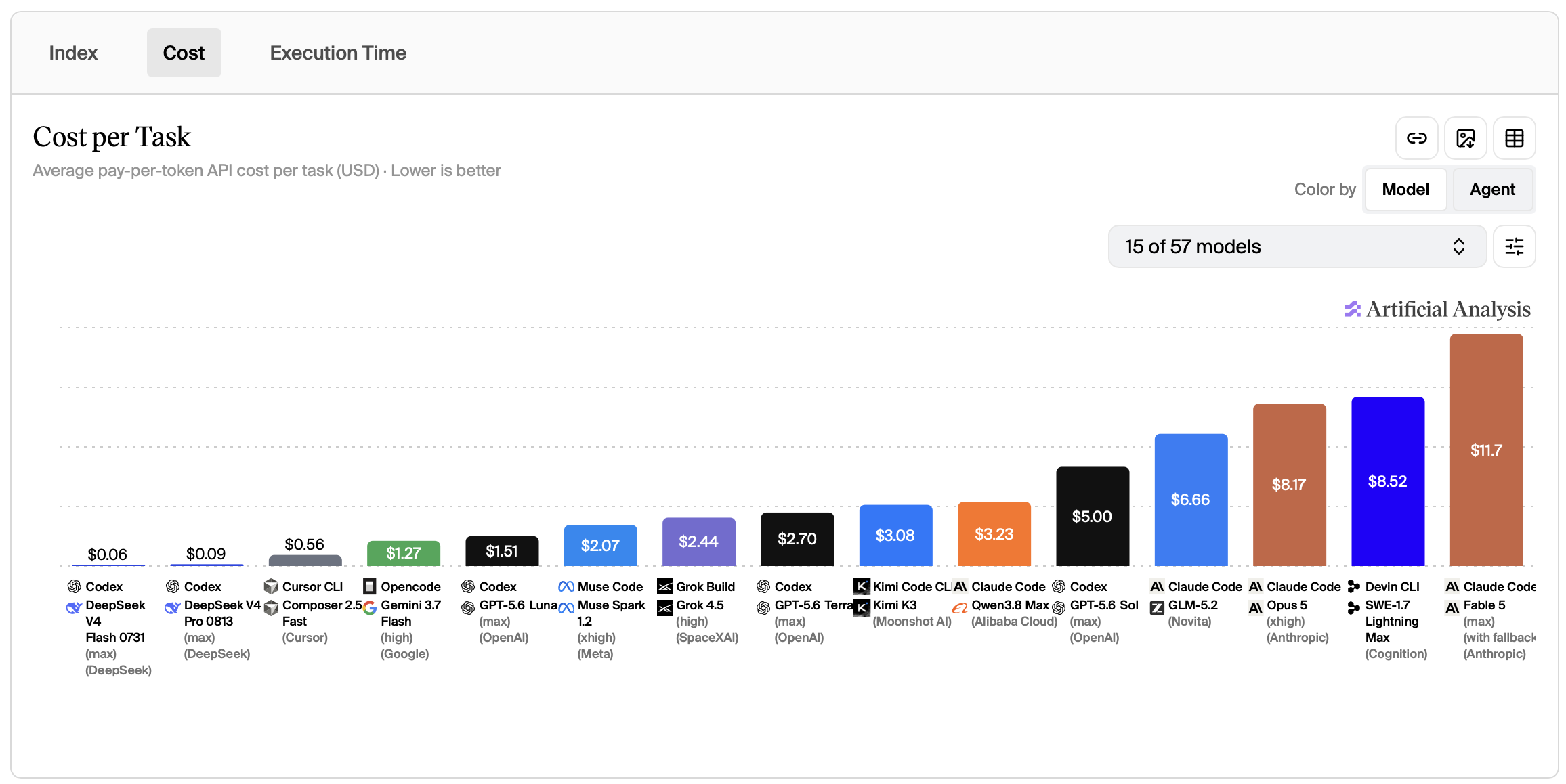Click the $6.66 GLM-5.2 bar

1191,500
